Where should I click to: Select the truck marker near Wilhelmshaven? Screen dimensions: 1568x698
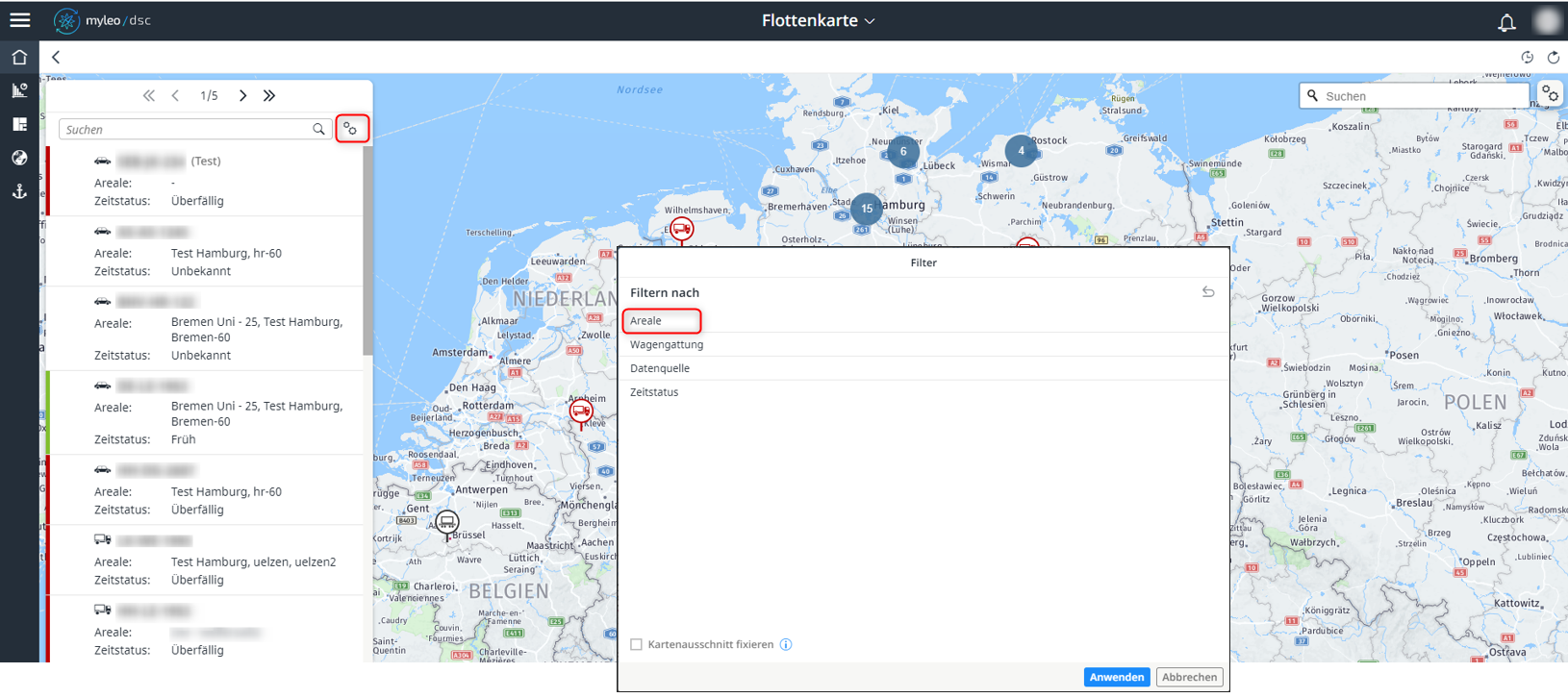(x=681, y=229)
